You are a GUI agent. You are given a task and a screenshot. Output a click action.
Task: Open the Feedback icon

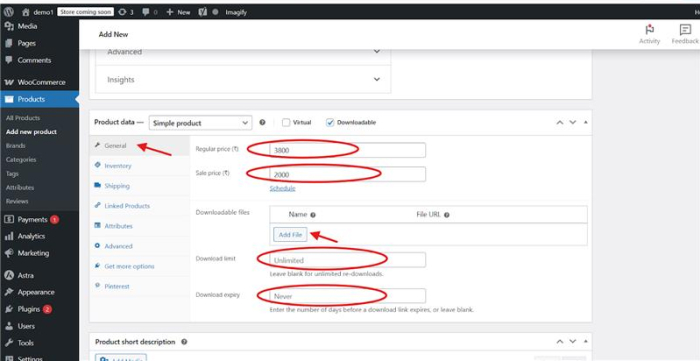point(685,34)
